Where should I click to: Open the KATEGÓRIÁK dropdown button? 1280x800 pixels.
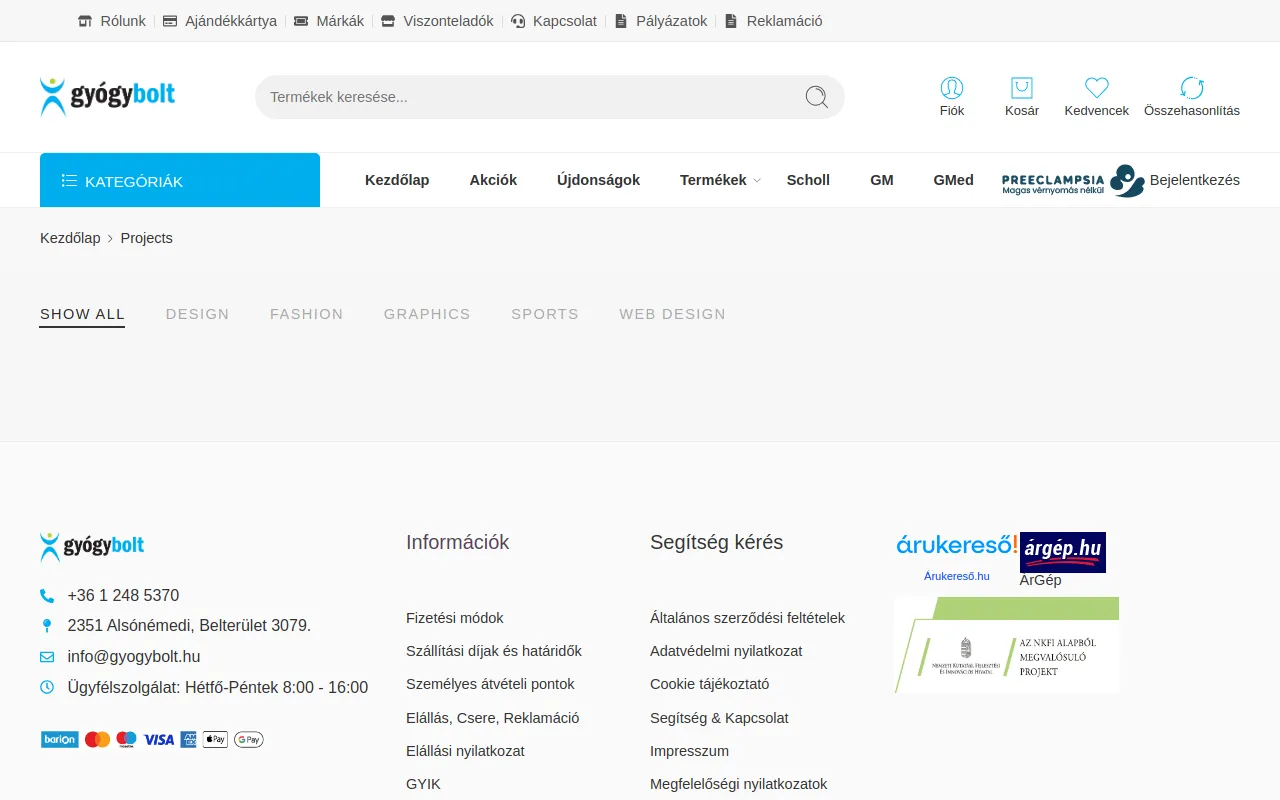(180, 180)
